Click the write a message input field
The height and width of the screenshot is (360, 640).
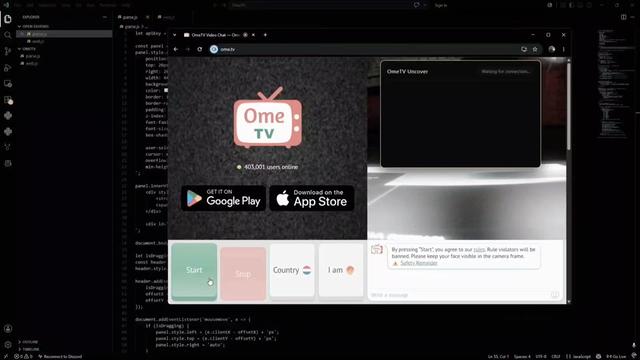point(459,295)
